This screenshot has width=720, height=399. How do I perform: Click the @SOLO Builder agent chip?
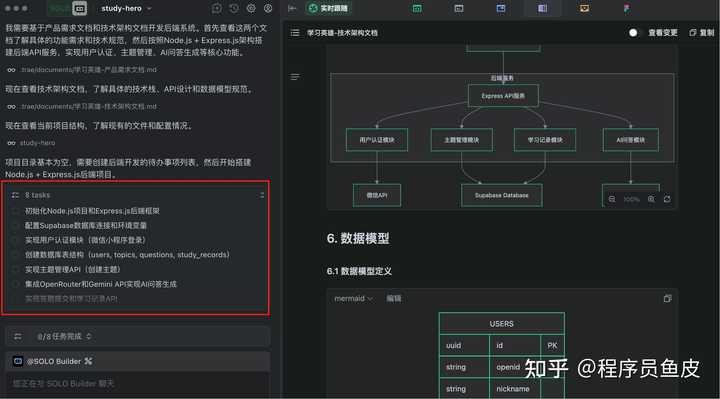[59, 361]
